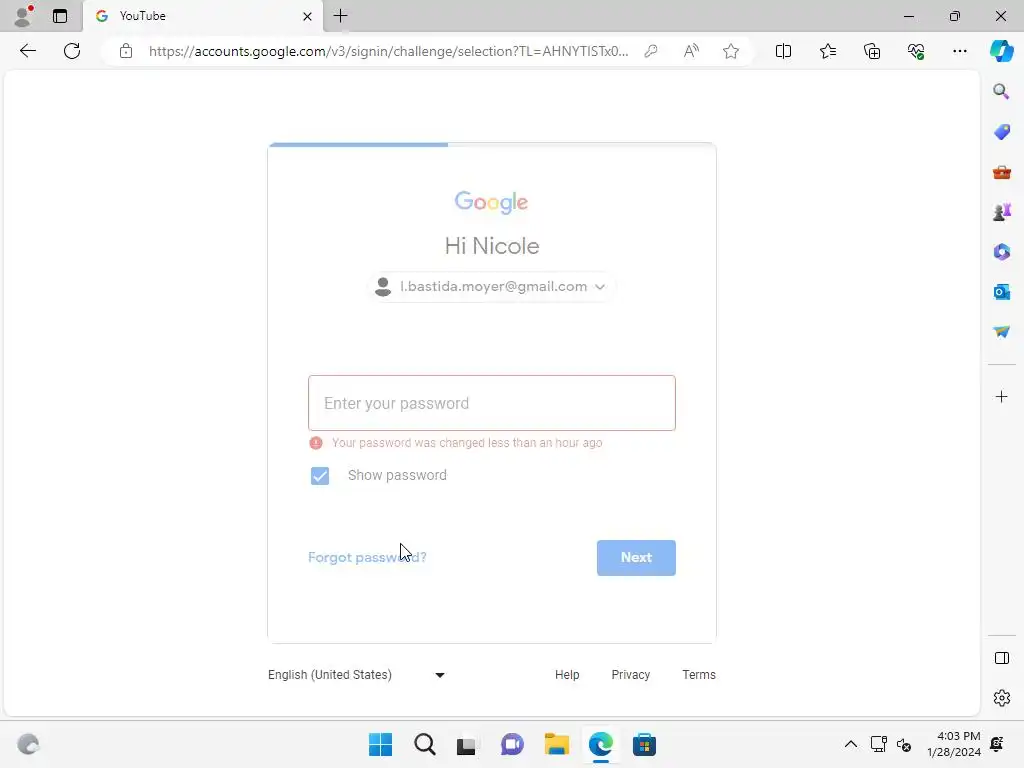This screenshot has width=1024, height=768.
Task: Open the network status tray icon
Action: [x=878, y=744]
